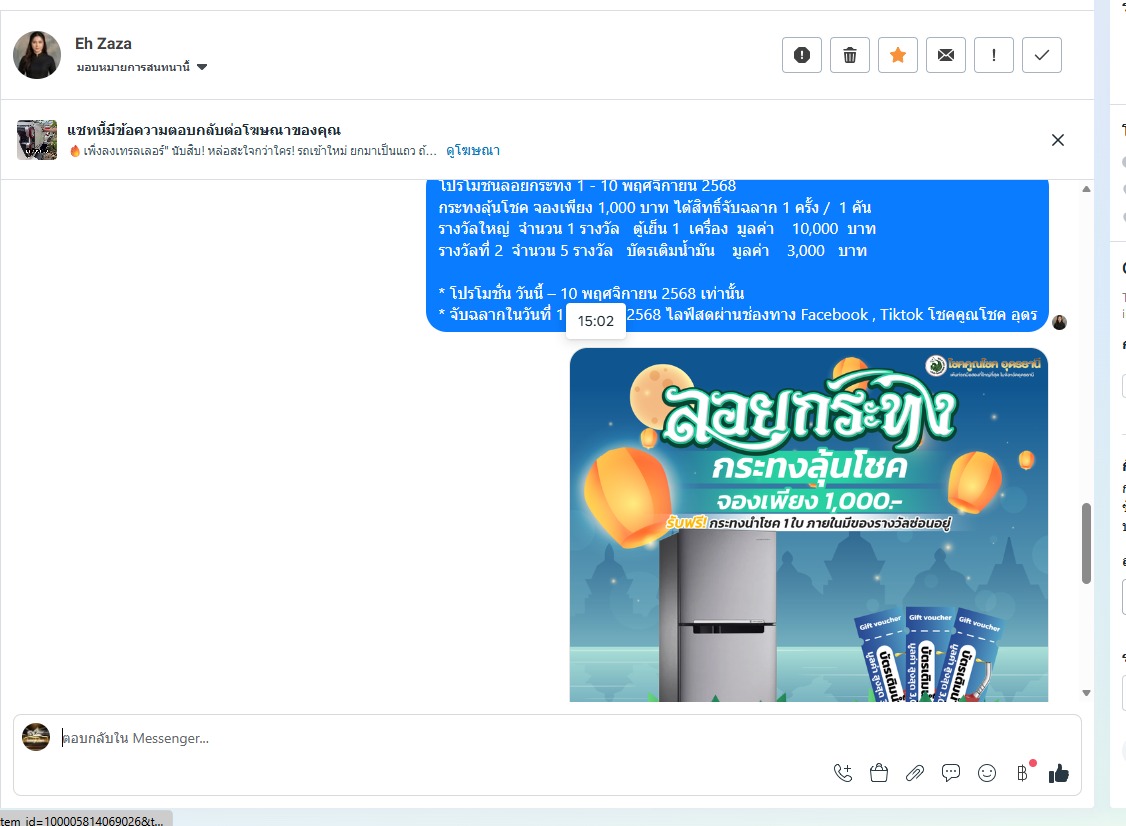1126x826 pixels.
Task: Open the ad thumbnail in banner
Action: 37,140
